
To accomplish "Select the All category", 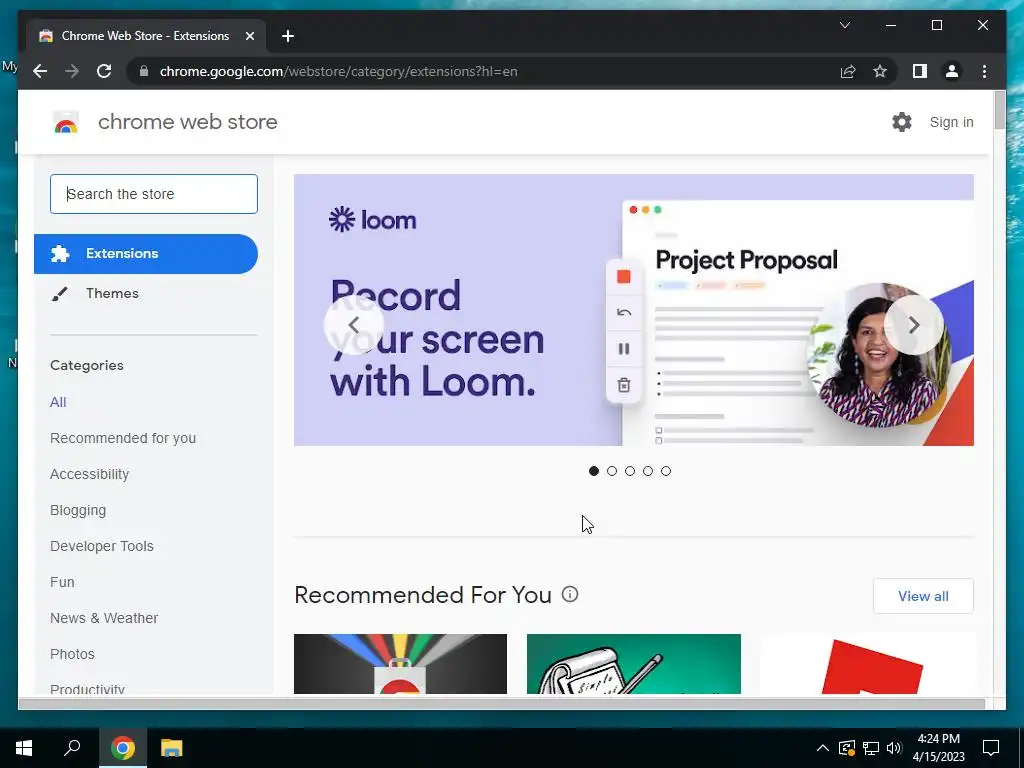I will click(x=58, y=402).
